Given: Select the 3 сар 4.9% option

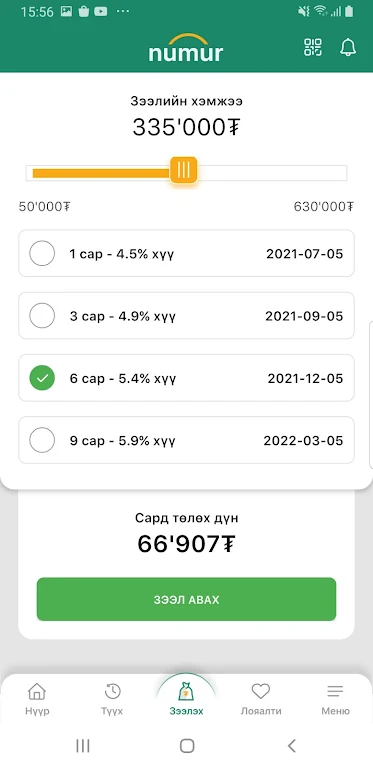Looking at the screenshot, I should (186, 315).
